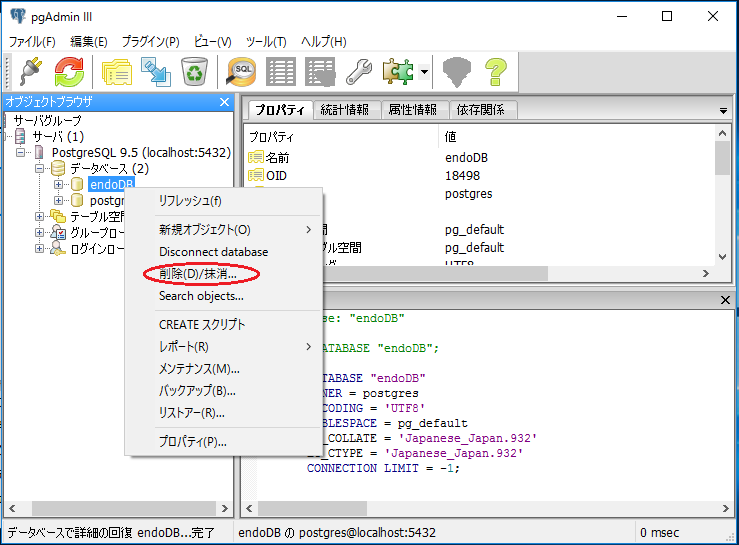
Task: Open the tab list dropdown arrow
Action: (723, 111)
